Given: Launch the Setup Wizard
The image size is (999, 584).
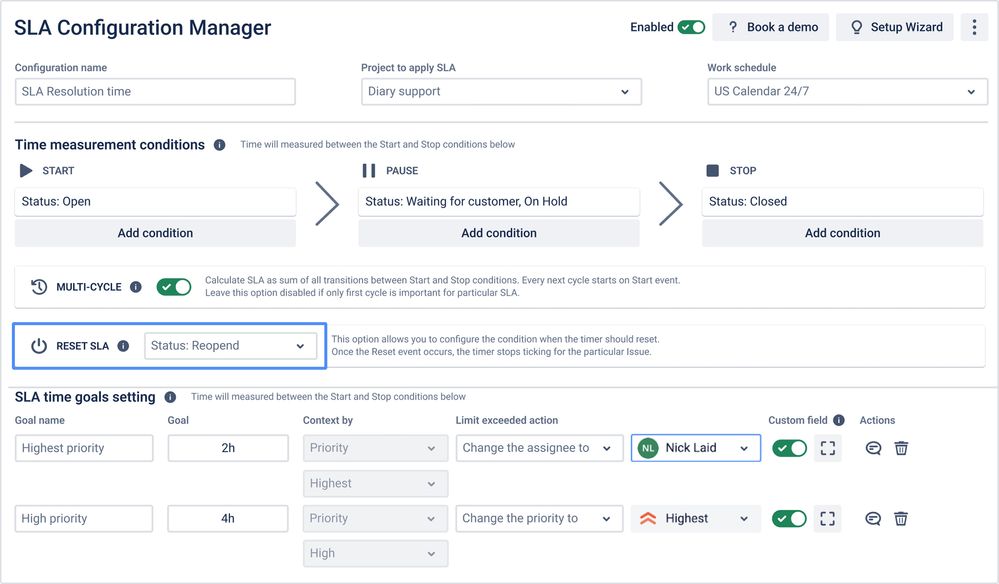Looking at the screenshot, I should point(895,27).
